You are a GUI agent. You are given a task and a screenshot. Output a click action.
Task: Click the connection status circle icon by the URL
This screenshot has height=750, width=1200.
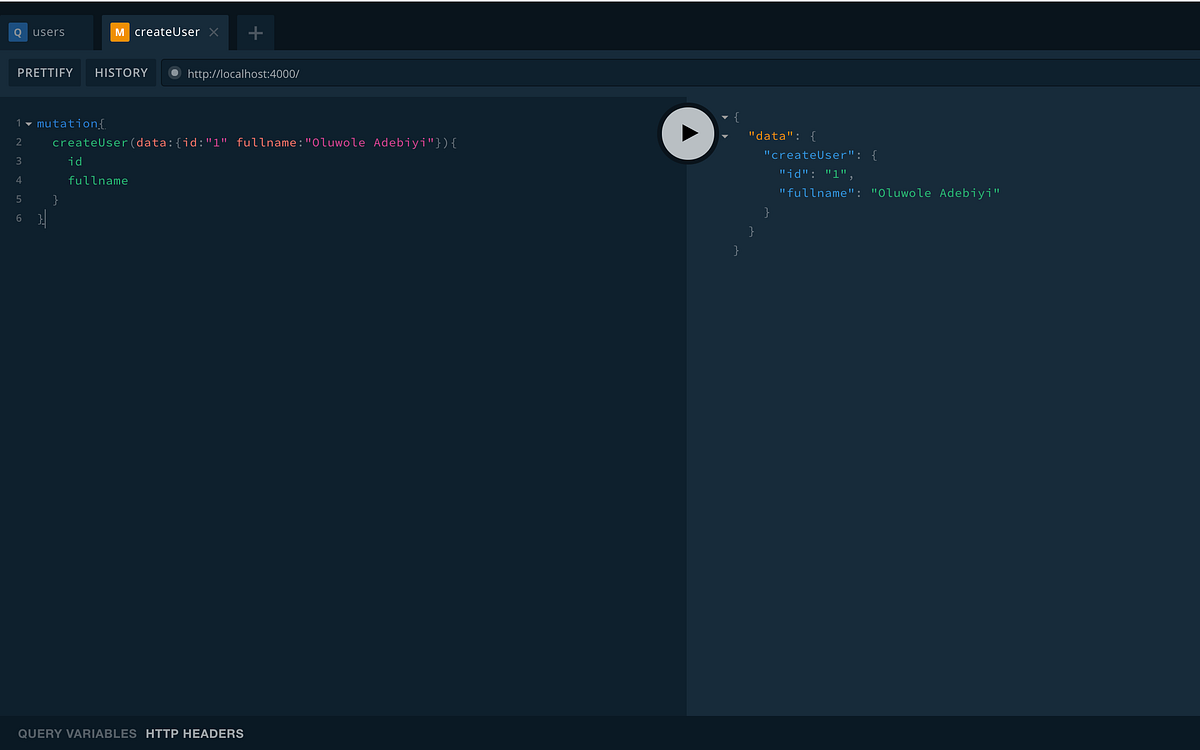point(174,73)
